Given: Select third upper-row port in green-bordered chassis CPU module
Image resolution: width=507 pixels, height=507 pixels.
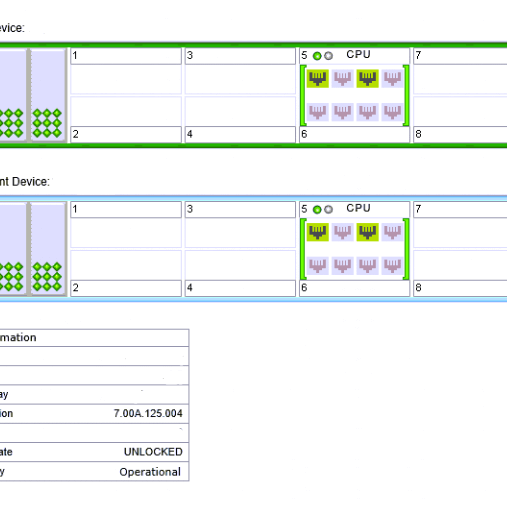Looking at the screenshot, I should tap(367, 79).
